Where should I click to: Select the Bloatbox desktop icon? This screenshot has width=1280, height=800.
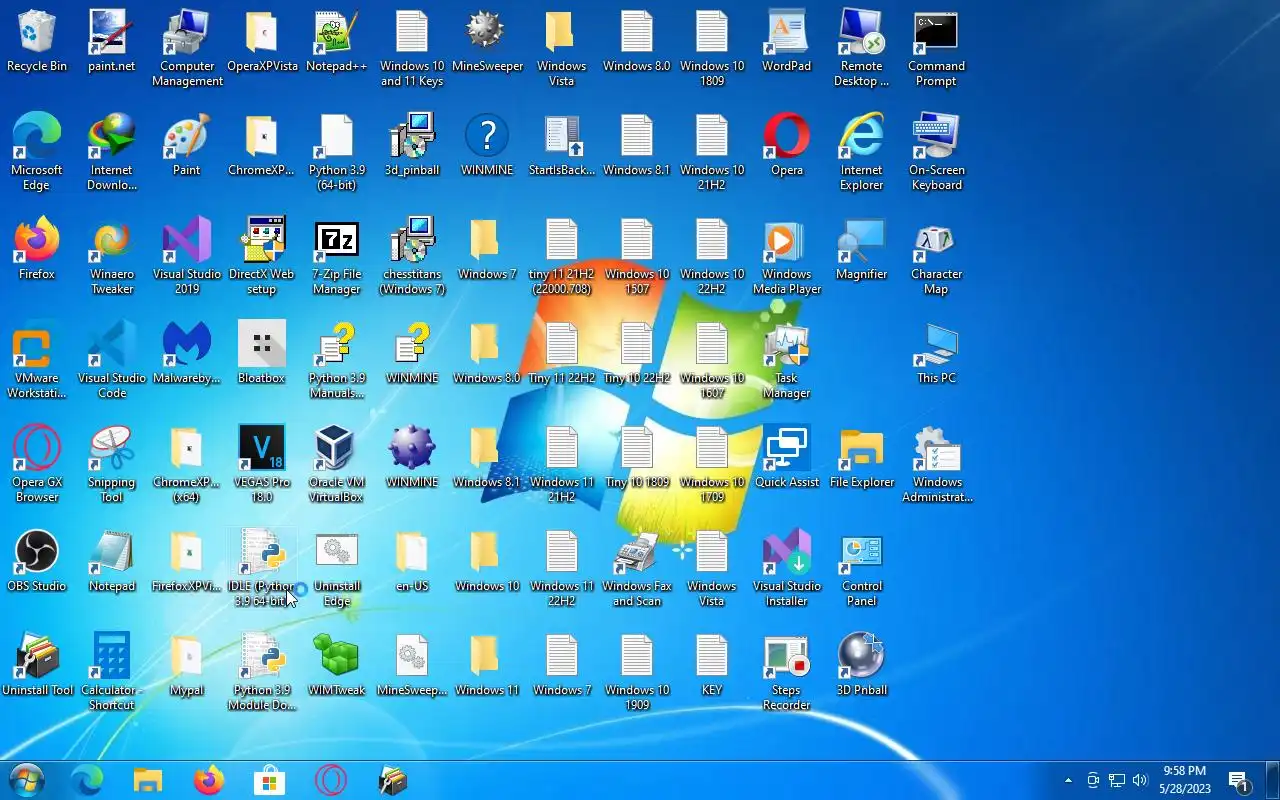(x=262, y=354)
